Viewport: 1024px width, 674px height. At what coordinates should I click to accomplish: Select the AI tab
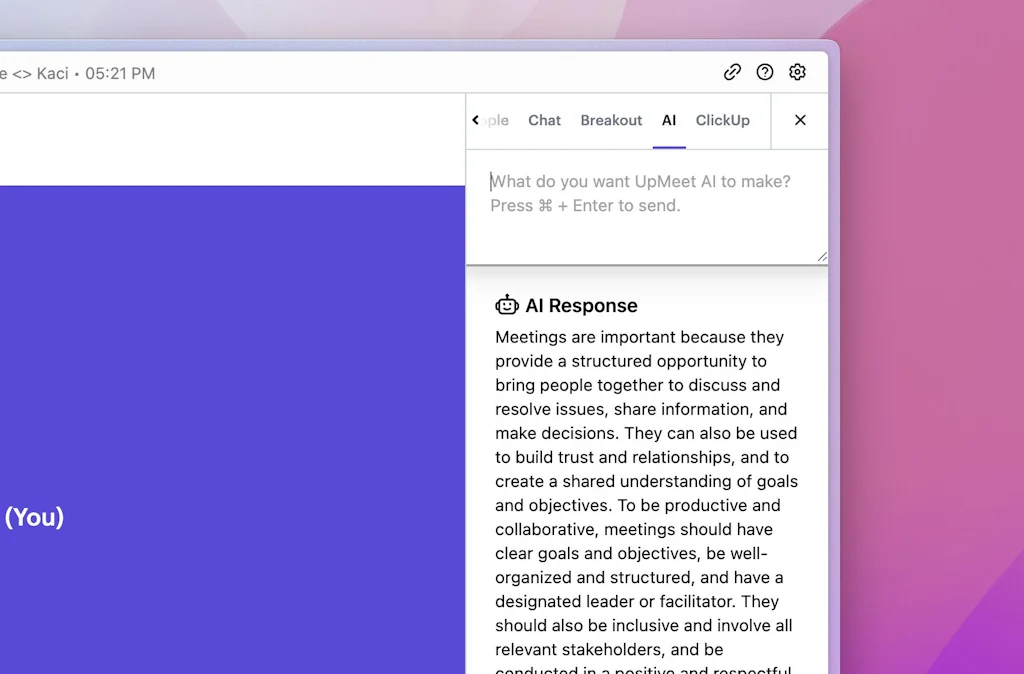669,120
